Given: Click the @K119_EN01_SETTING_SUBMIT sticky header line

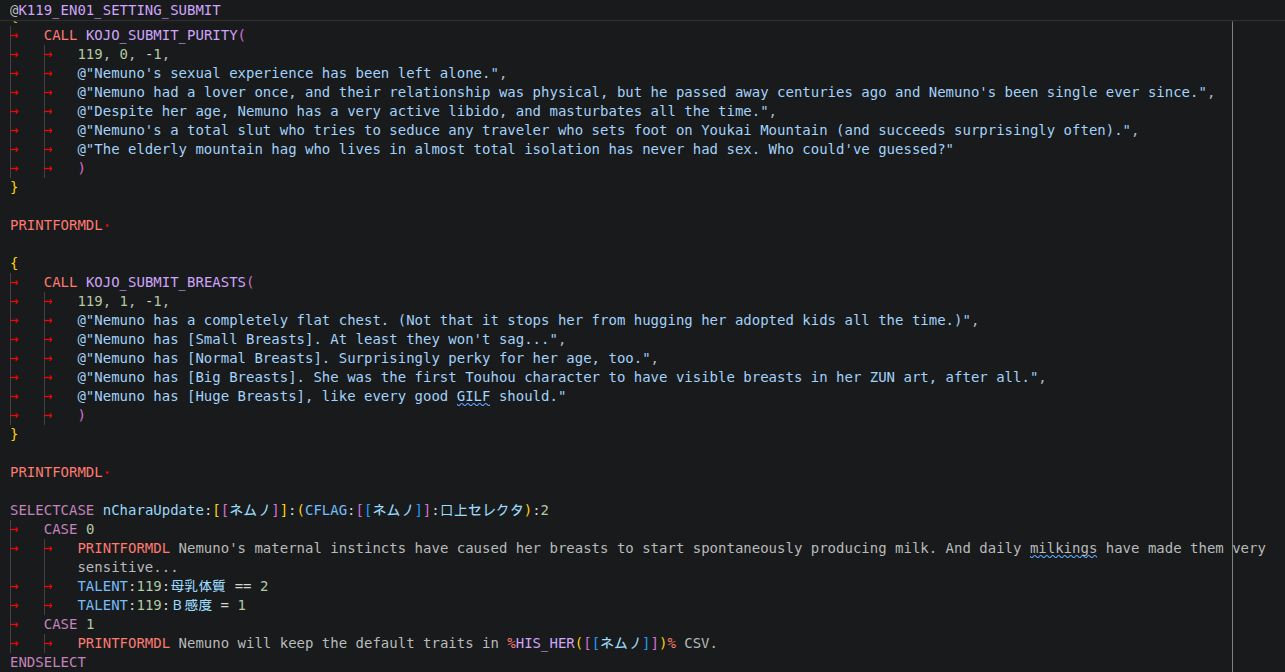Looking at the screenshot, I should point(115,10).
